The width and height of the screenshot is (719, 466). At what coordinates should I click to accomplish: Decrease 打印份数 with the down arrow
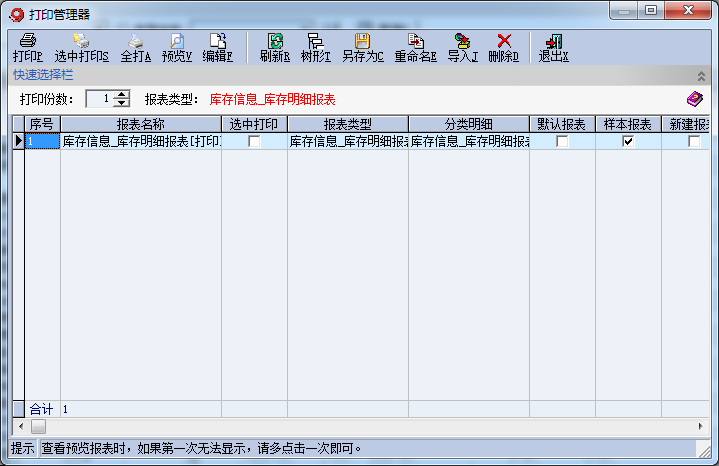coord(123,103)
